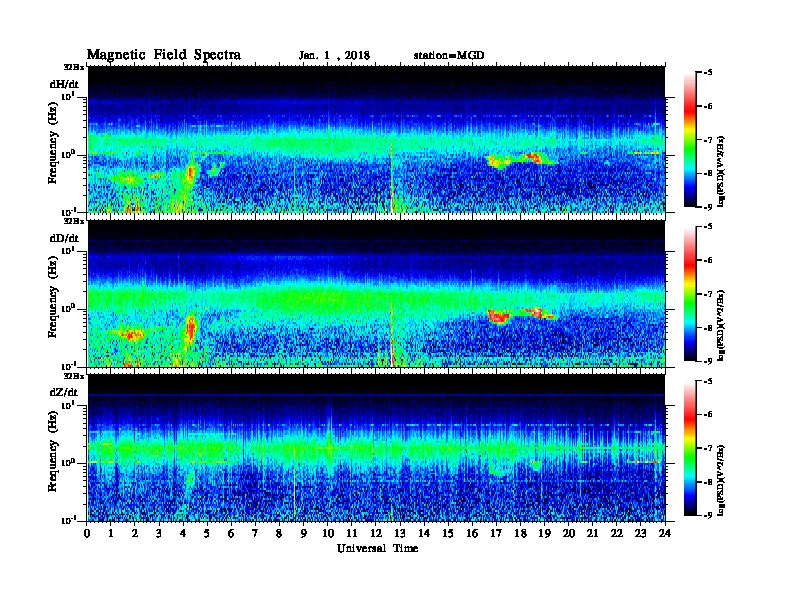Click the 15 tick on Universal Time axis

(448, 534)
